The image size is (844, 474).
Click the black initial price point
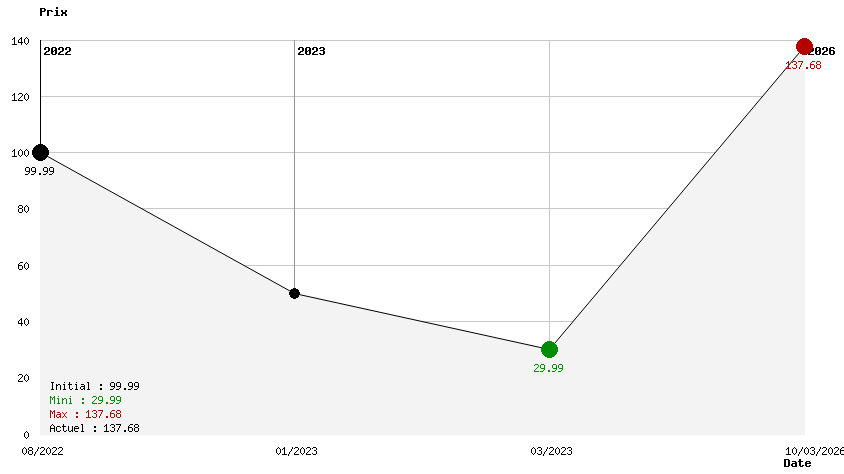click(40, 153)
